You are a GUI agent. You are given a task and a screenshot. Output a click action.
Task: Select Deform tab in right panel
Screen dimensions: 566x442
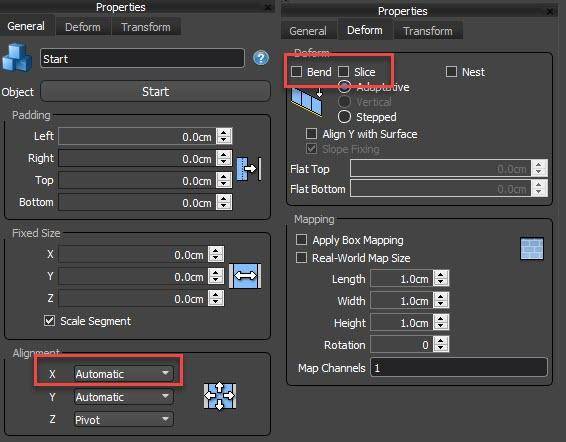pos(365,30)
